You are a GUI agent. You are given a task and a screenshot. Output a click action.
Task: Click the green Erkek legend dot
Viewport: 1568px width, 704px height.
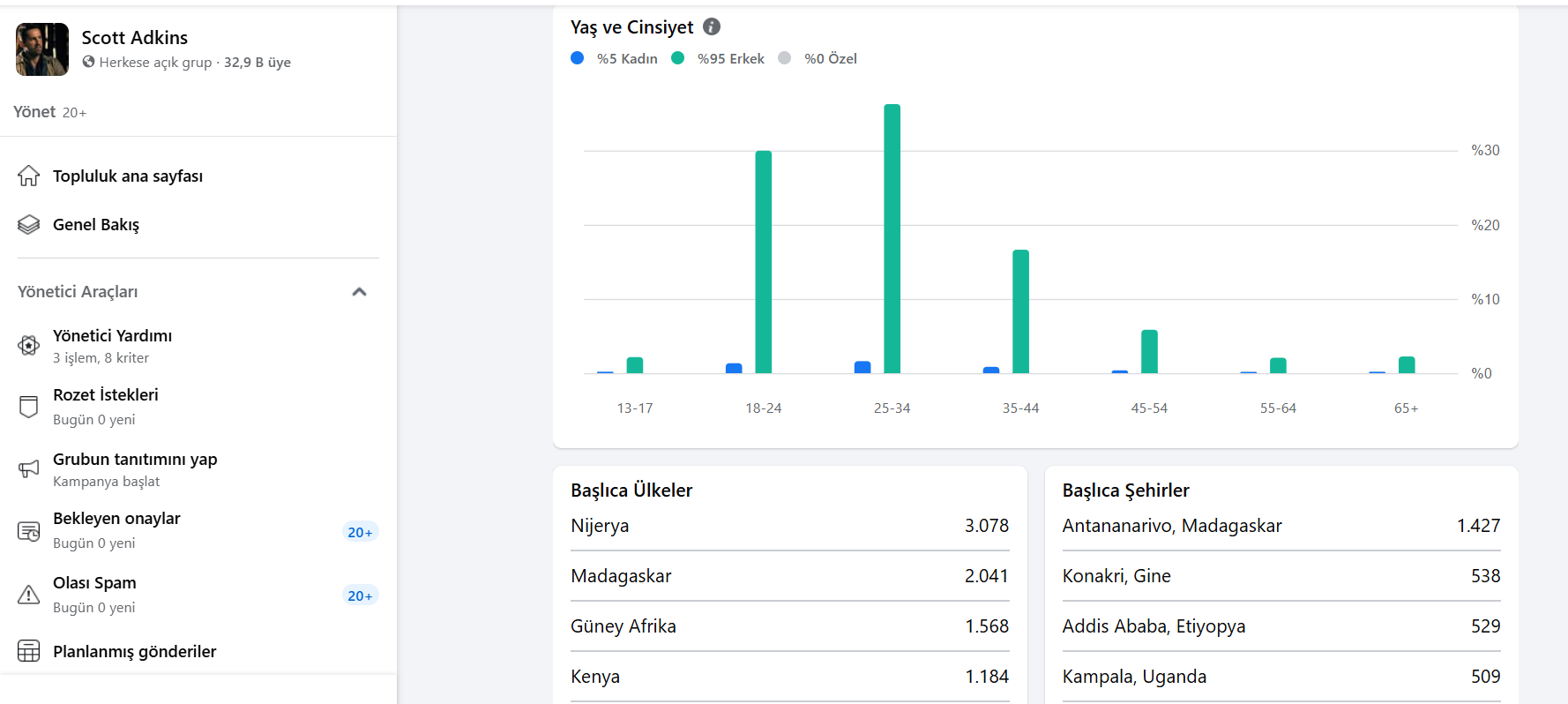pos(678,58)
